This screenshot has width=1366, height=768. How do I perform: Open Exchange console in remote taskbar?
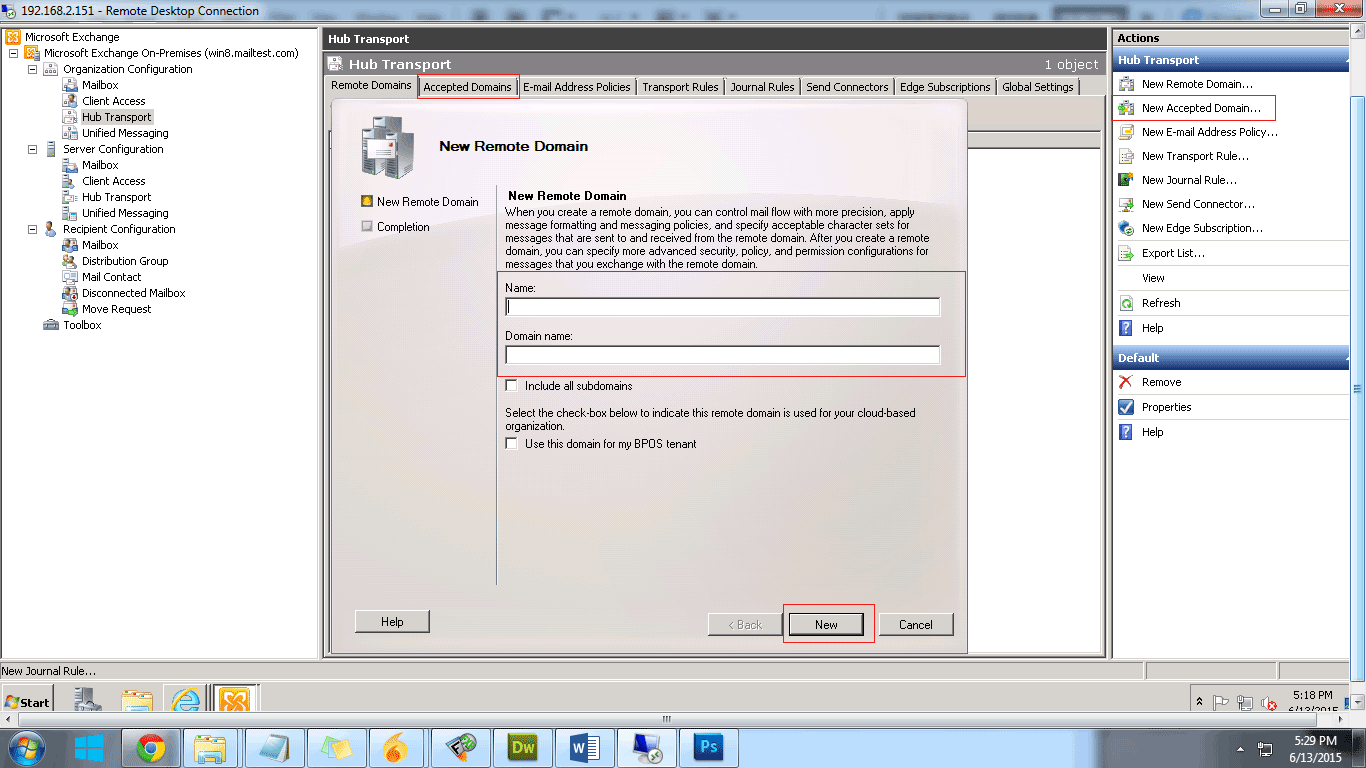coord(234,700)
